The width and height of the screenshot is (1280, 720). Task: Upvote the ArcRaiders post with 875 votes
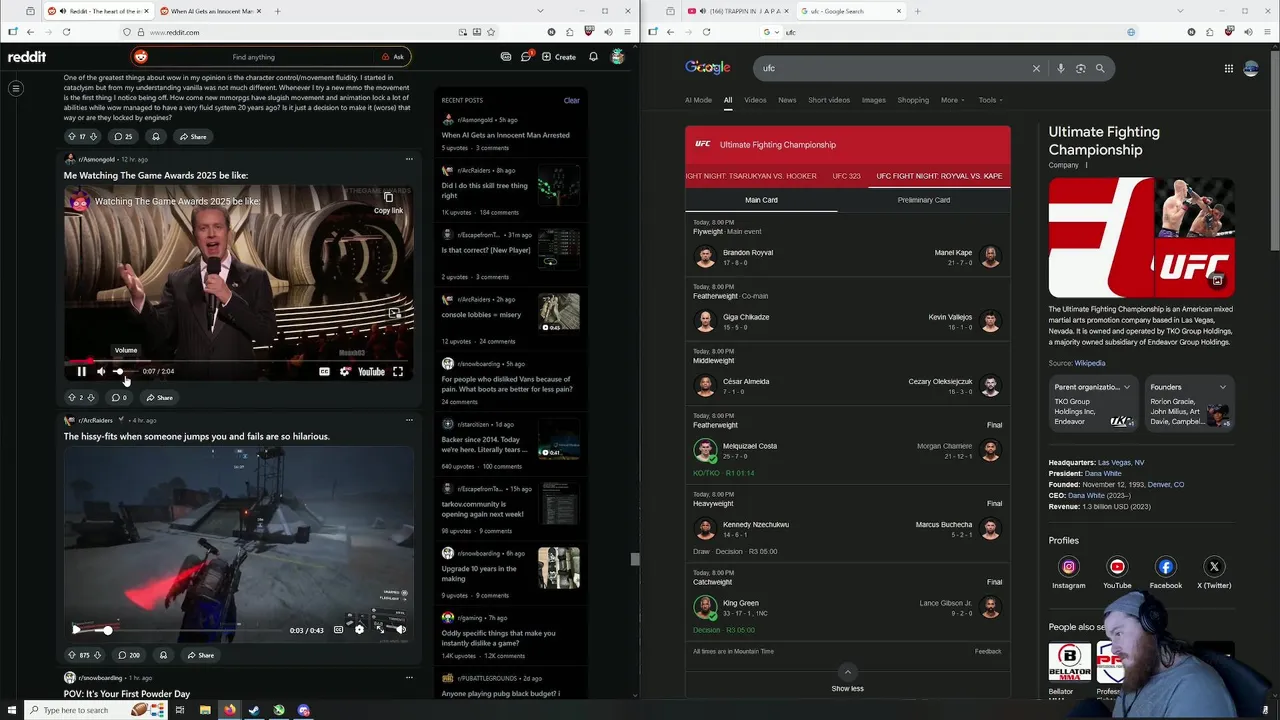[x=71, y=655]
